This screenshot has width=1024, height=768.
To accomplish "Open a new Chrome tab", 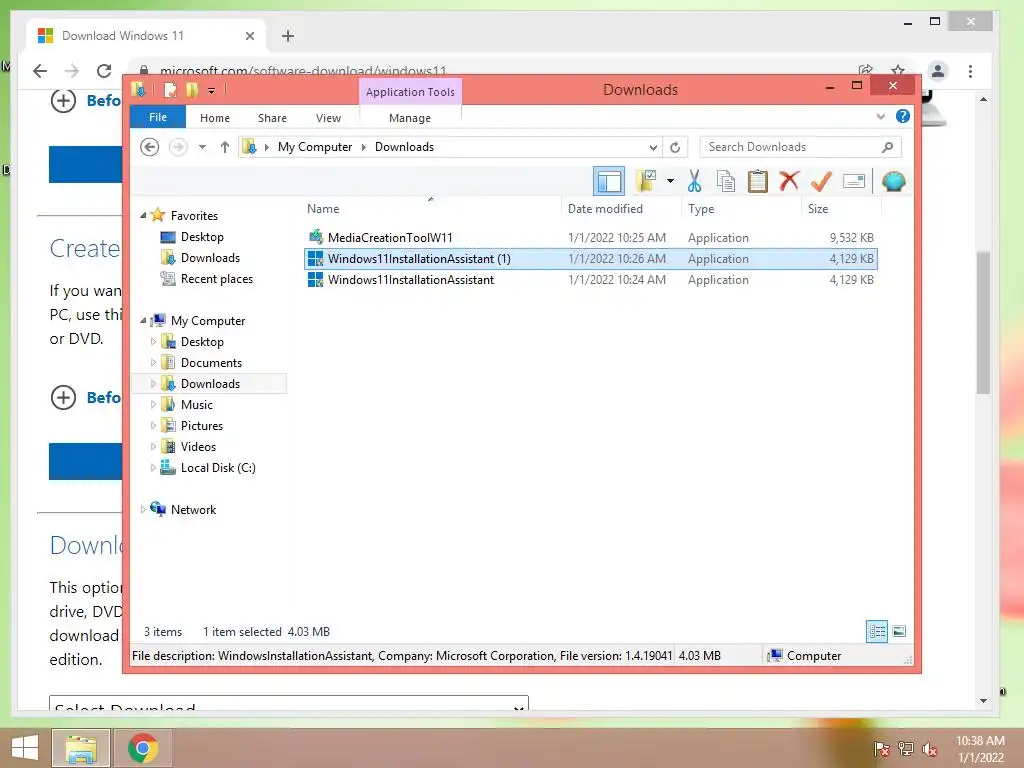I will 288,36.
